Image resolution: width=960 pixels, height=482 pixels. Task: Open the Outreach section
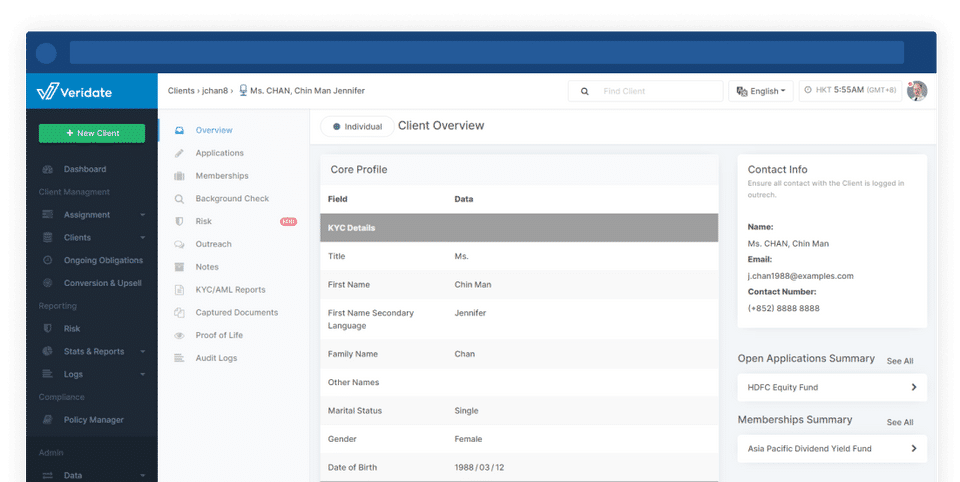[213, 244]
